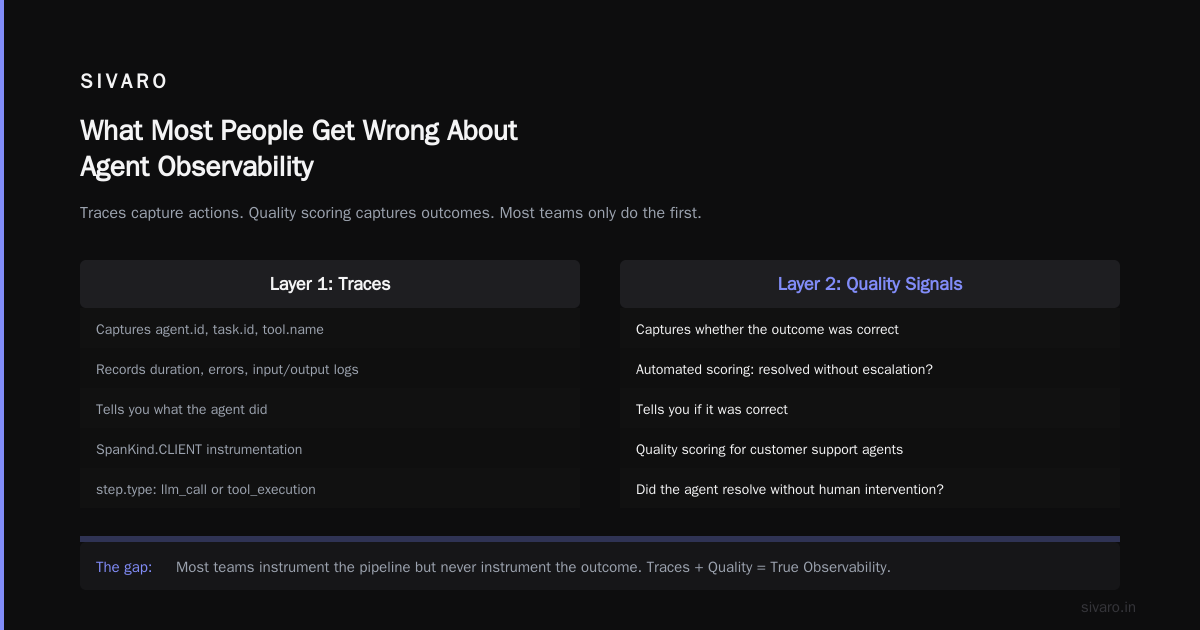Click the blue divider bar above the gap banner
Screen dimensions: 1200x630
tap(600, 539)
